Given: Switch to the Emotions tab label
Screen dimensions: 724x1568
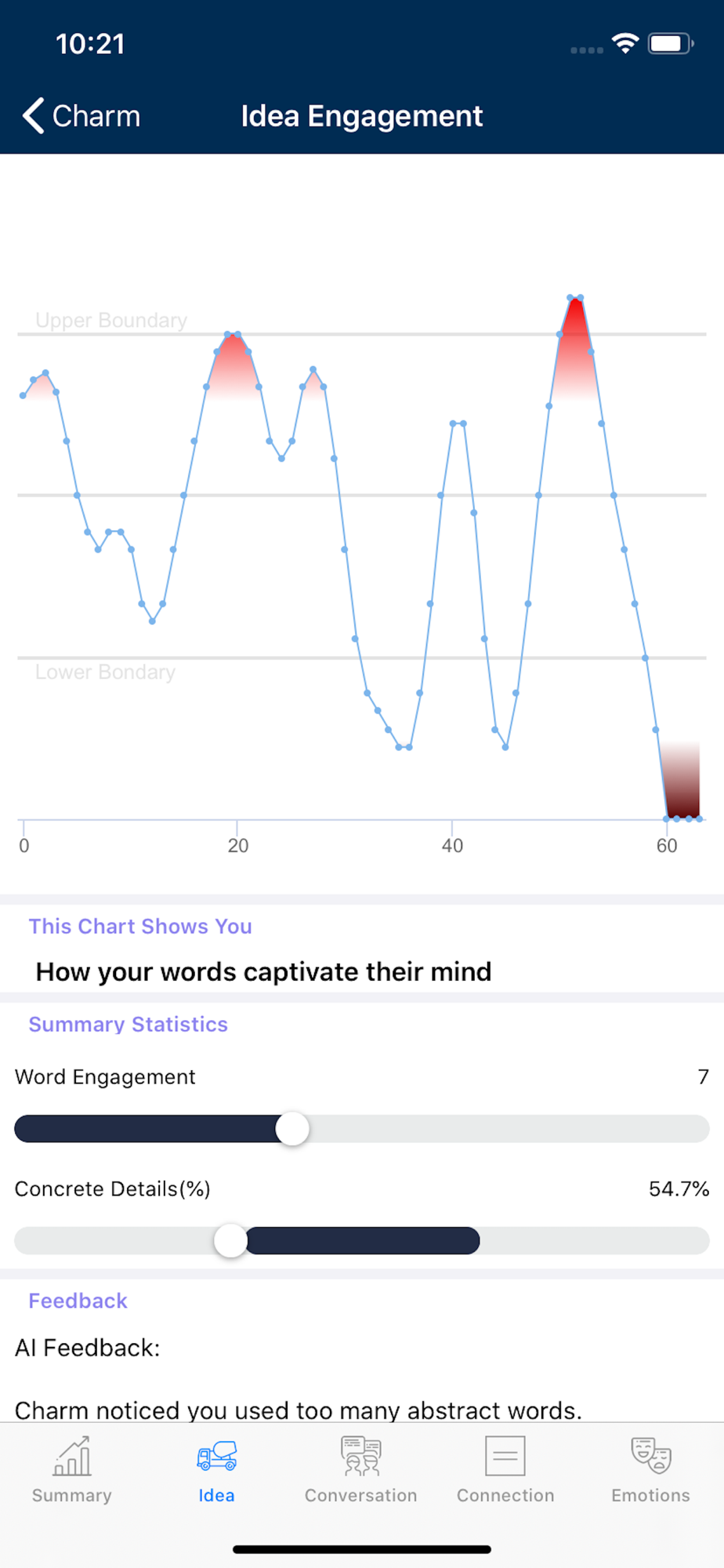Looking at the screenshot, I should [651, 1495].
